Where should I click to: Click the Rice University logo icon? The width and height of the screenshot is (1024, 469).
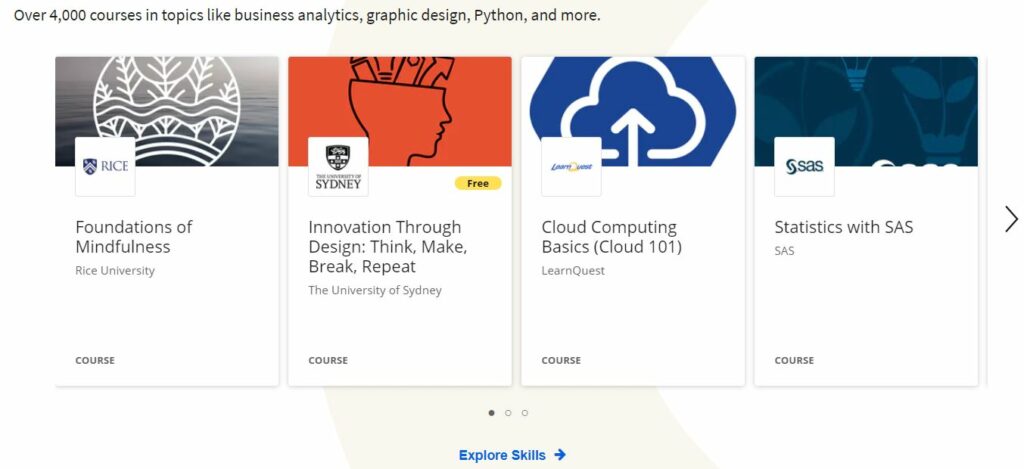click(105, 167)
